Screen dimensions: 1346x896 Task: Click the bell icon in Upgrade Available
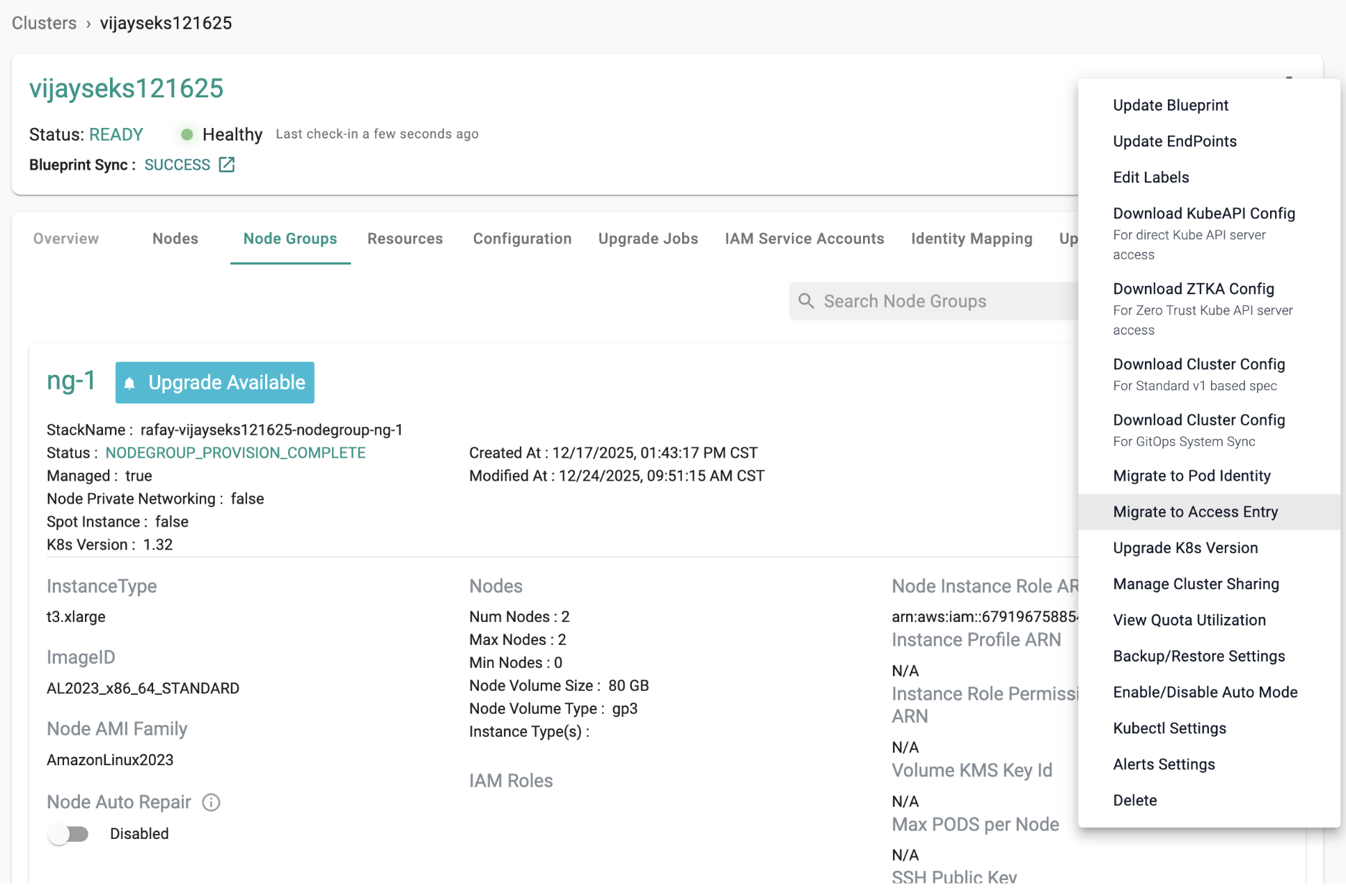click(129, 383)
